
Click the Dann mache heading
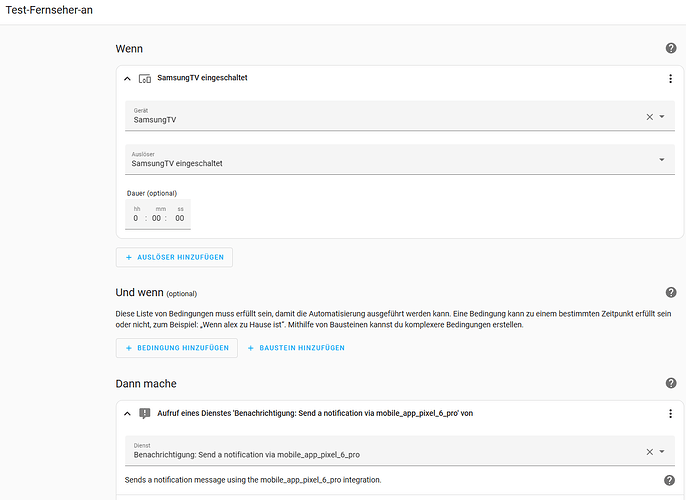[146, 384]
